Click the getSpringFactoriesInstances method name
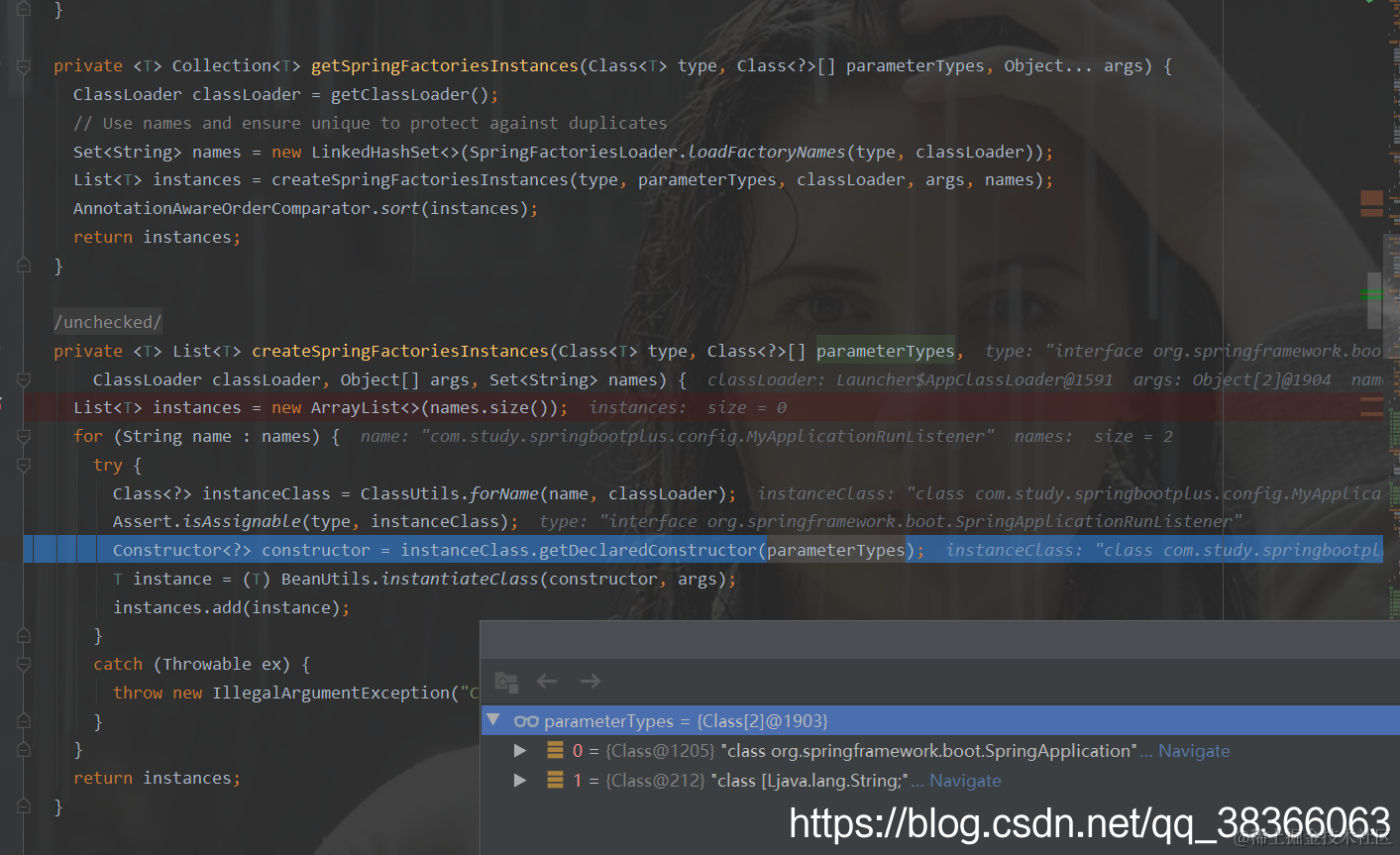Image resolution: width=1400 pixels, height=855 pixels. pyautogui.click(x=445, y=66)
